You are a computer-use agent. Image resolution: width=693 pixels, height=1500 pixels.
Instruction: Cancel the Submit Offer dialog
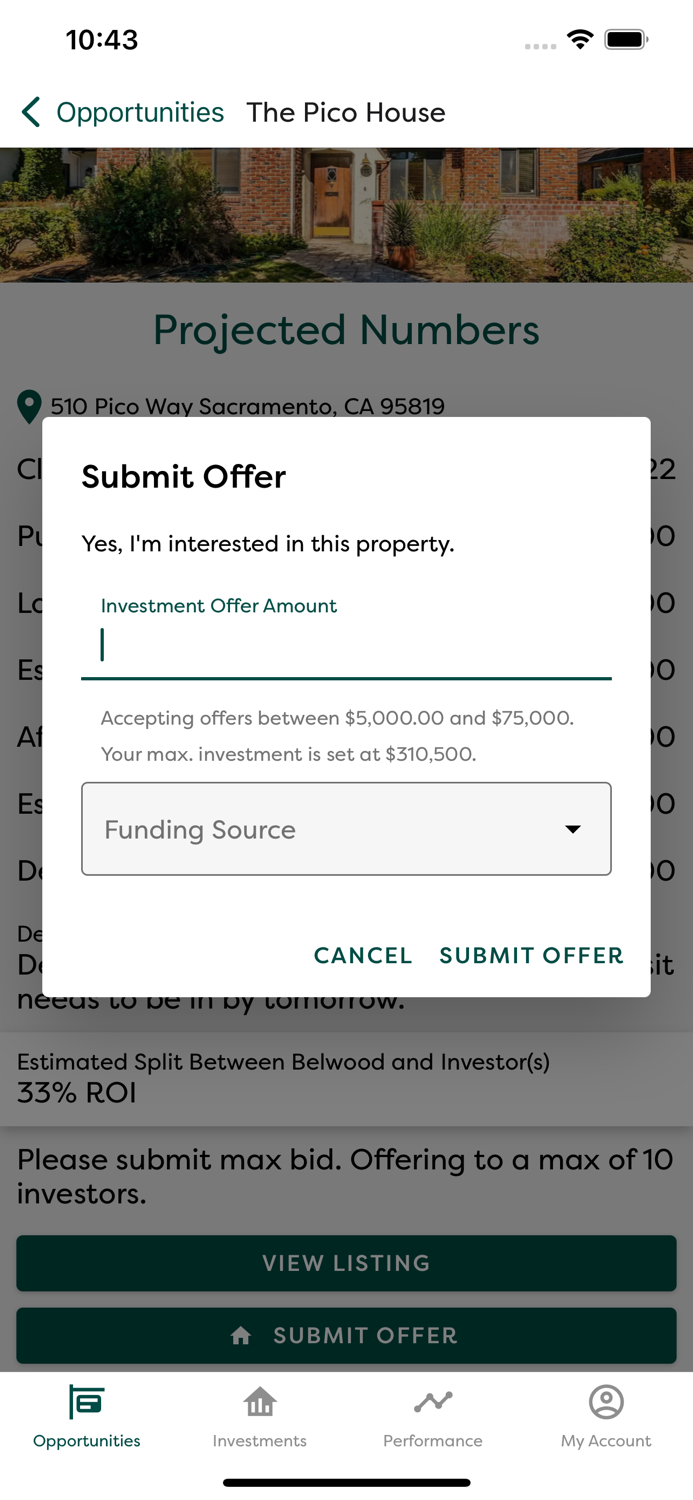click(363, 955)
